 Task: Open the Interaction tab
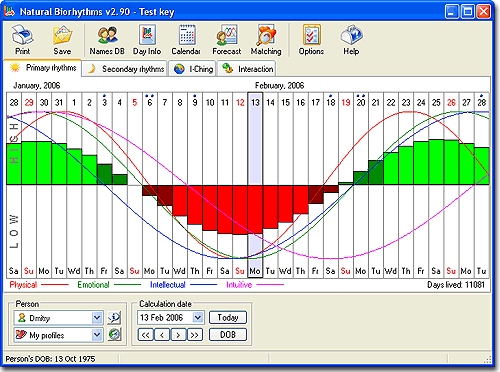pos(247,69)
